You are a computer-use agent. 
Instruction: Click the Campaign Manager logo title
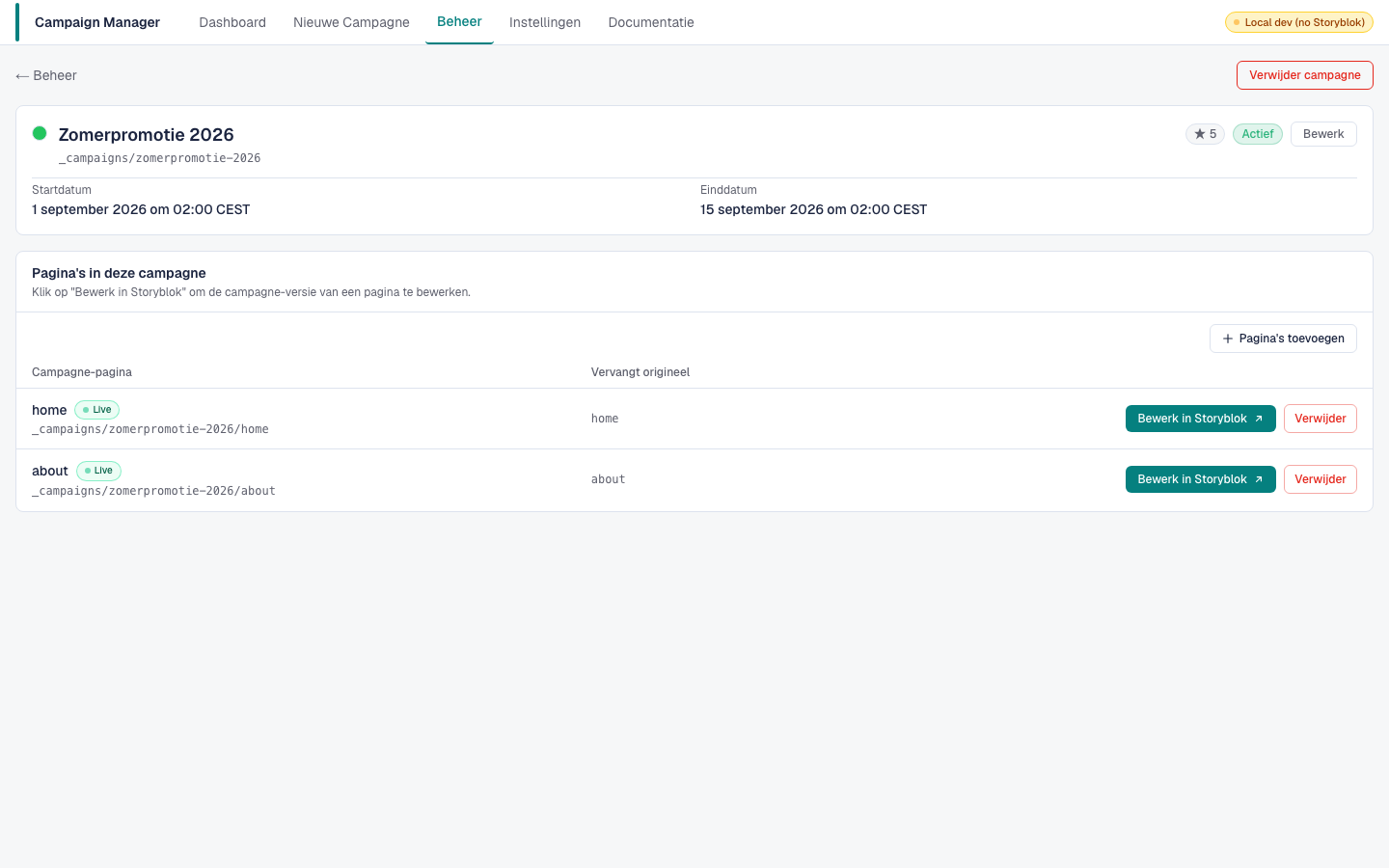(x=97, y=22)
